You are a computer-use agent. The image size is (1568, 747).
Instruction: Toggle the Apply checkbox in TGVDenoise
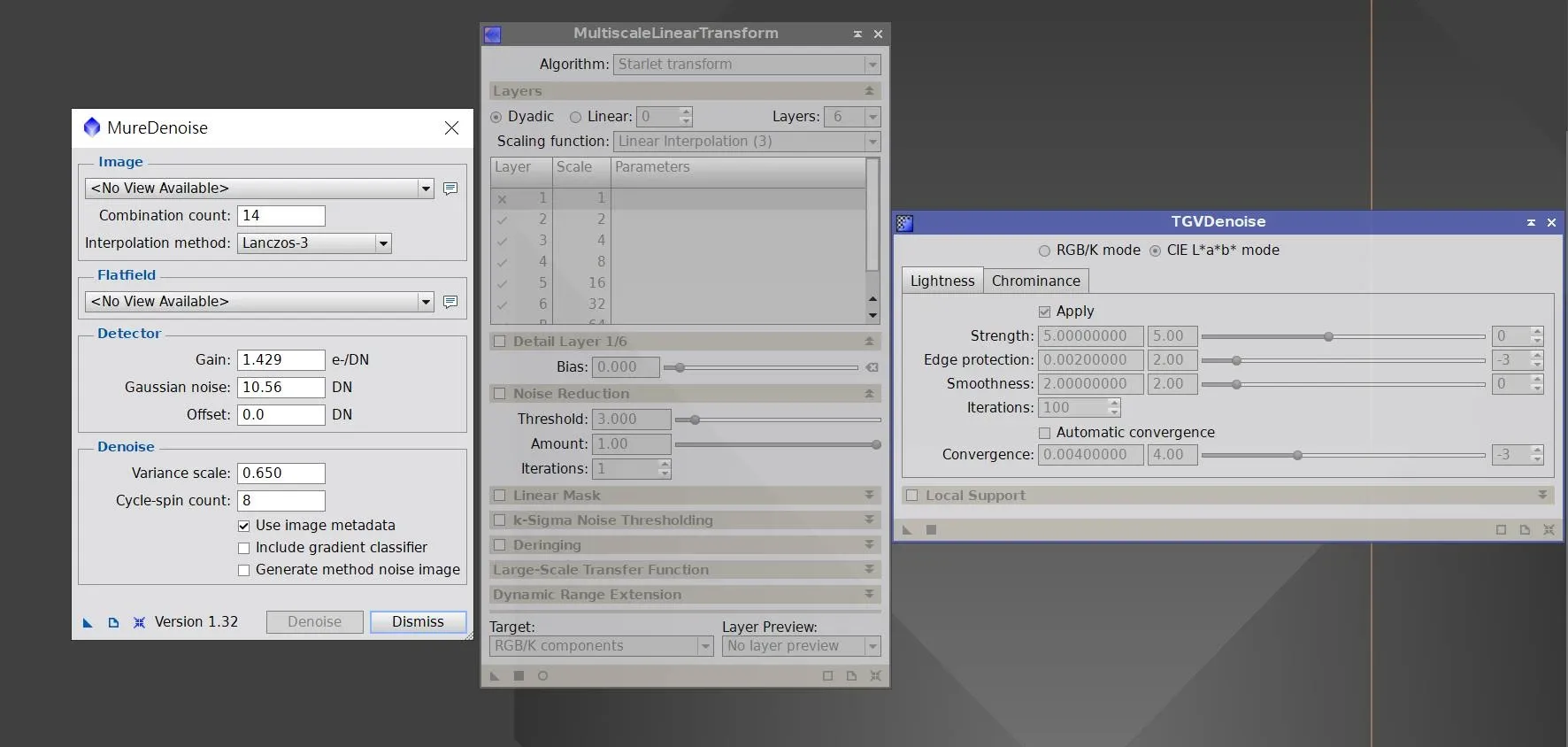[x=1044, y=312]
